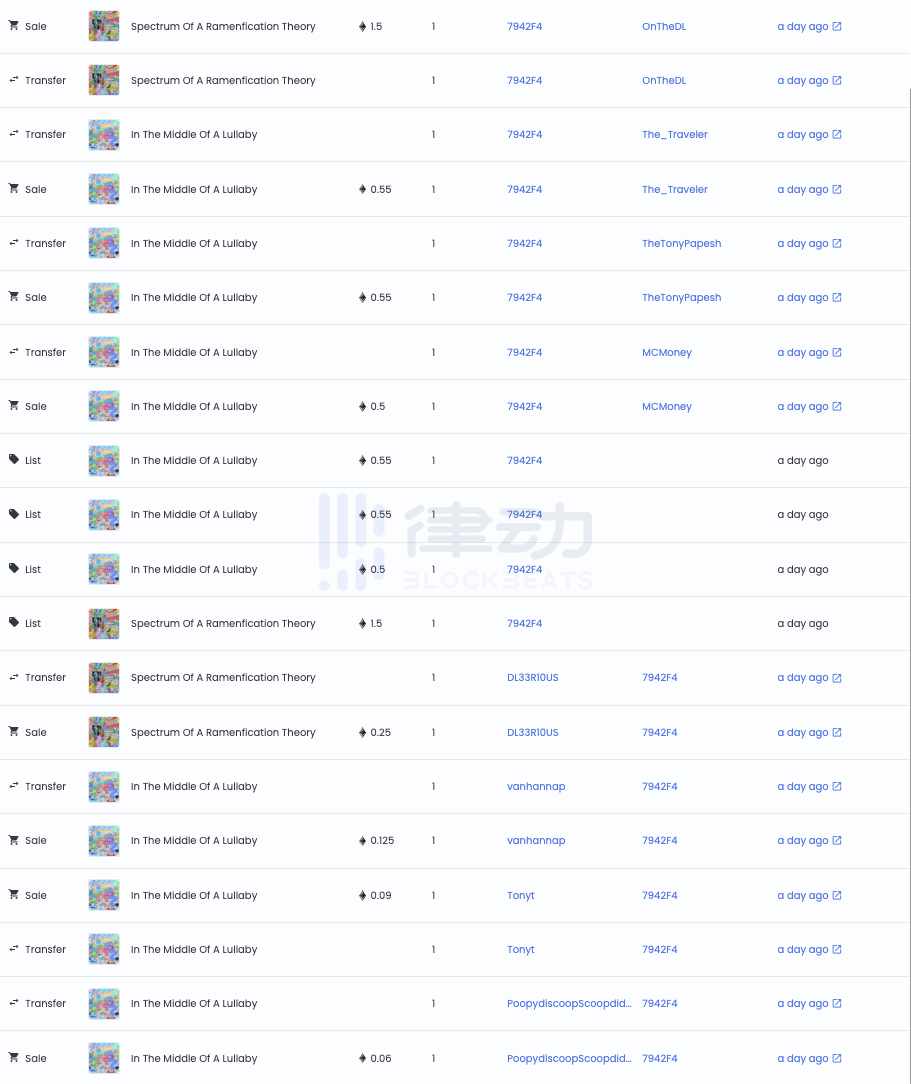Click the price value 0.25

380,732
